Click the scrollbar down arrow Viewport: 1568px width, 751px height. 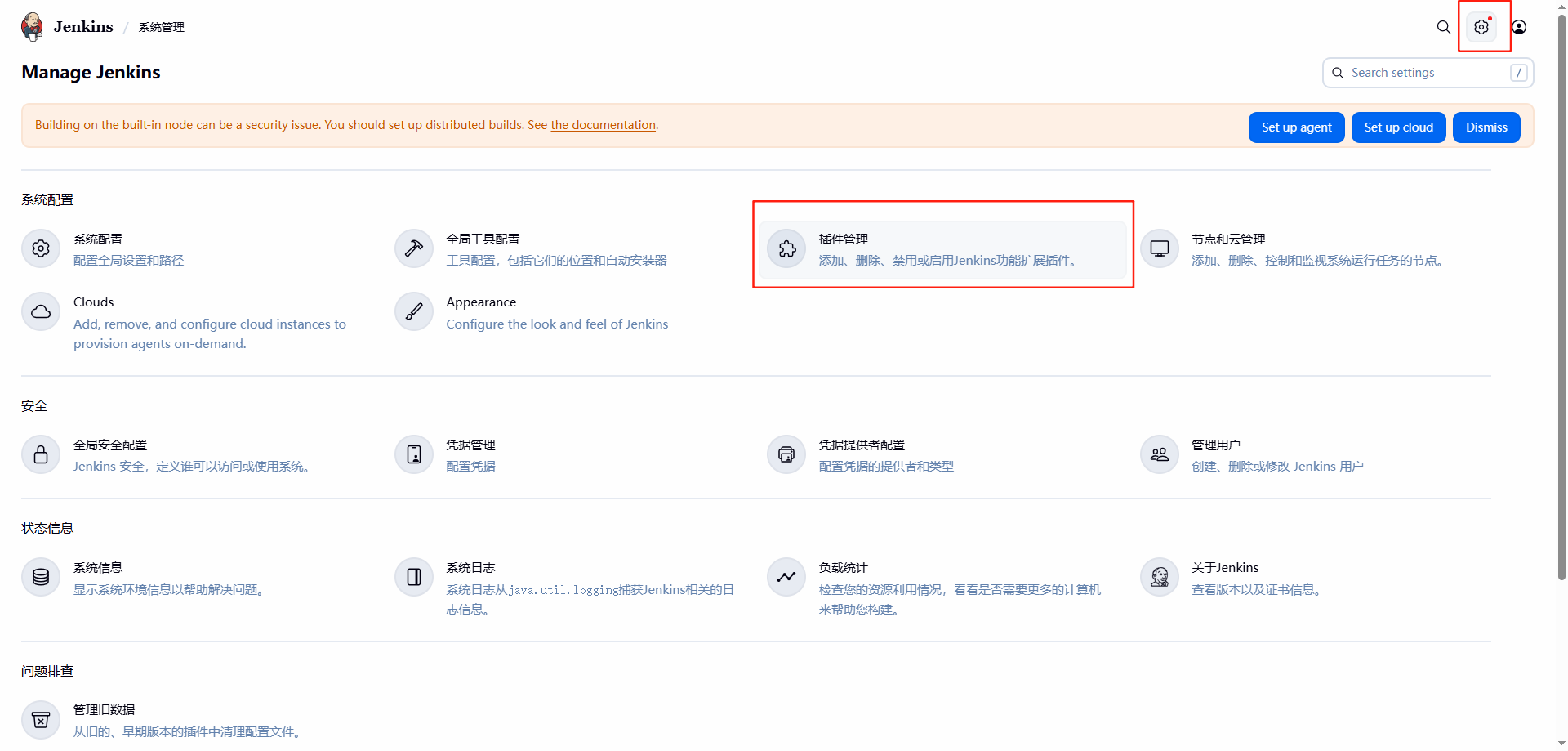point(1561,744)
